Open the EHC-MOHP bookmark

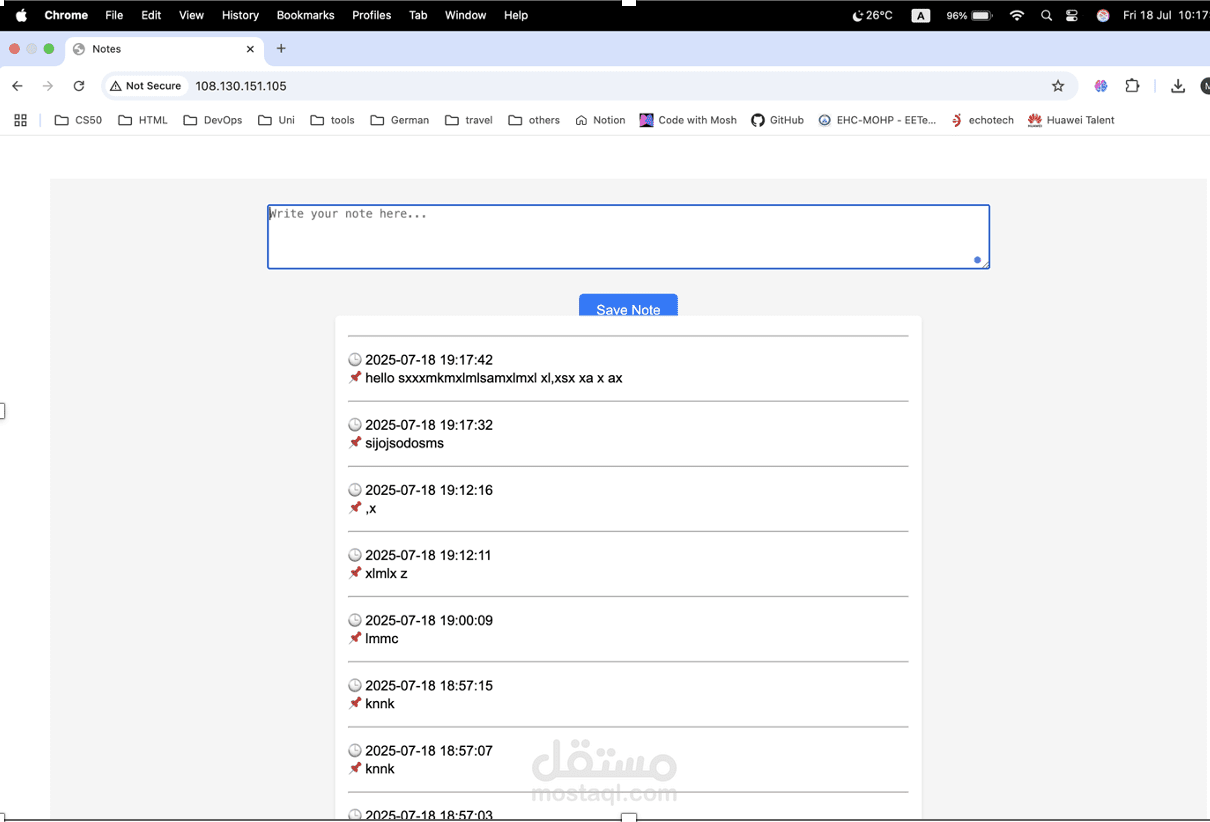click(877, 120)
